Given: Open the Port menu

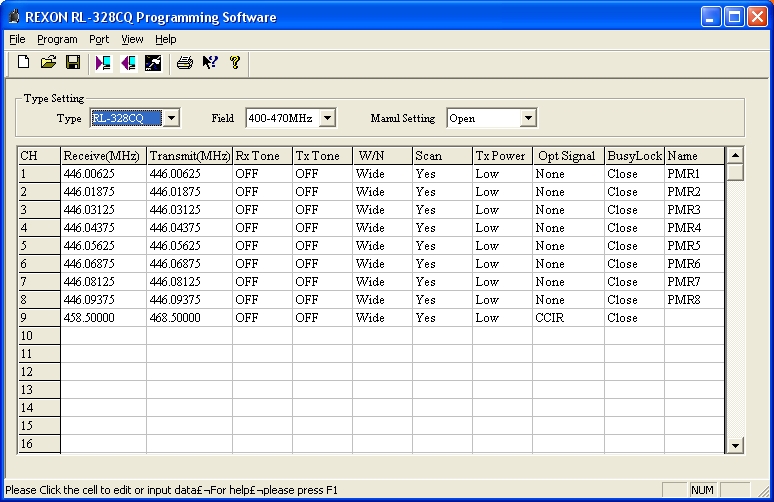Looking at the screenshot, I should (x=99, y=39).
